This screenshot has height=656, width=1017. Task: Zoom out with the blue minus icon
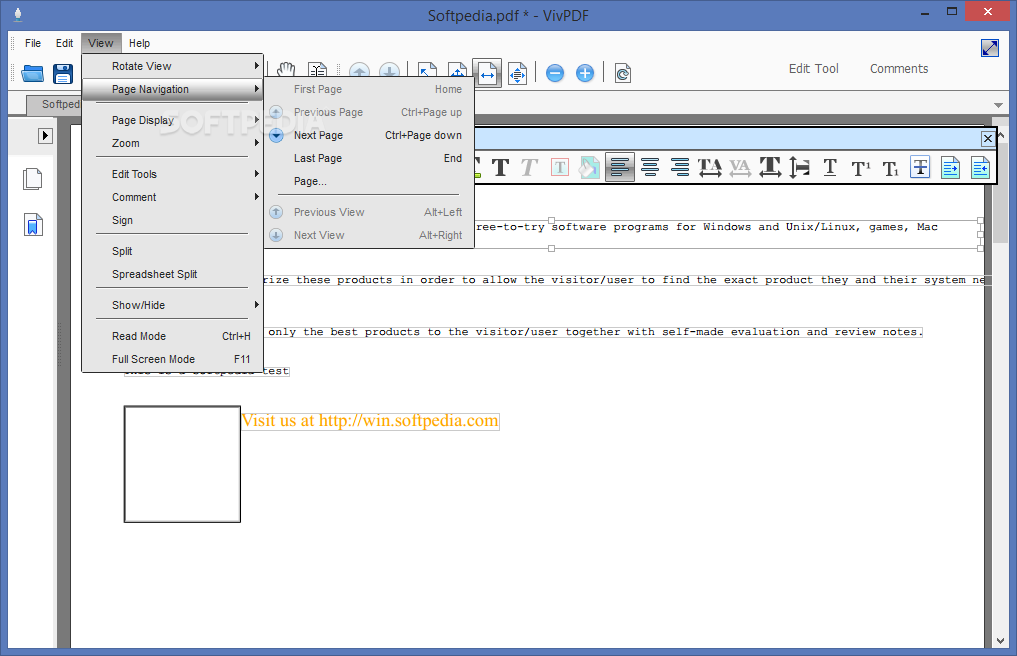point(555,73)
